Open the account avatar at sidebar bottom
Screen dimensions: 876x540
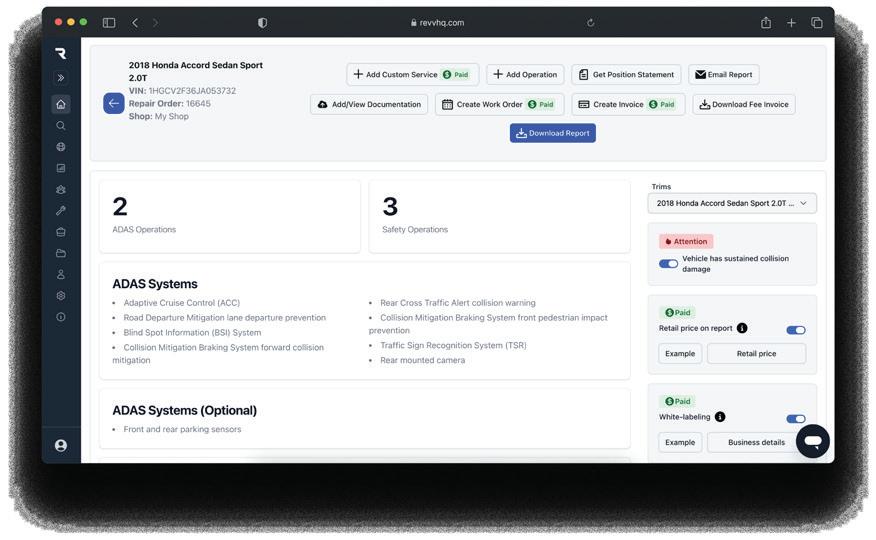pos(61,445)
